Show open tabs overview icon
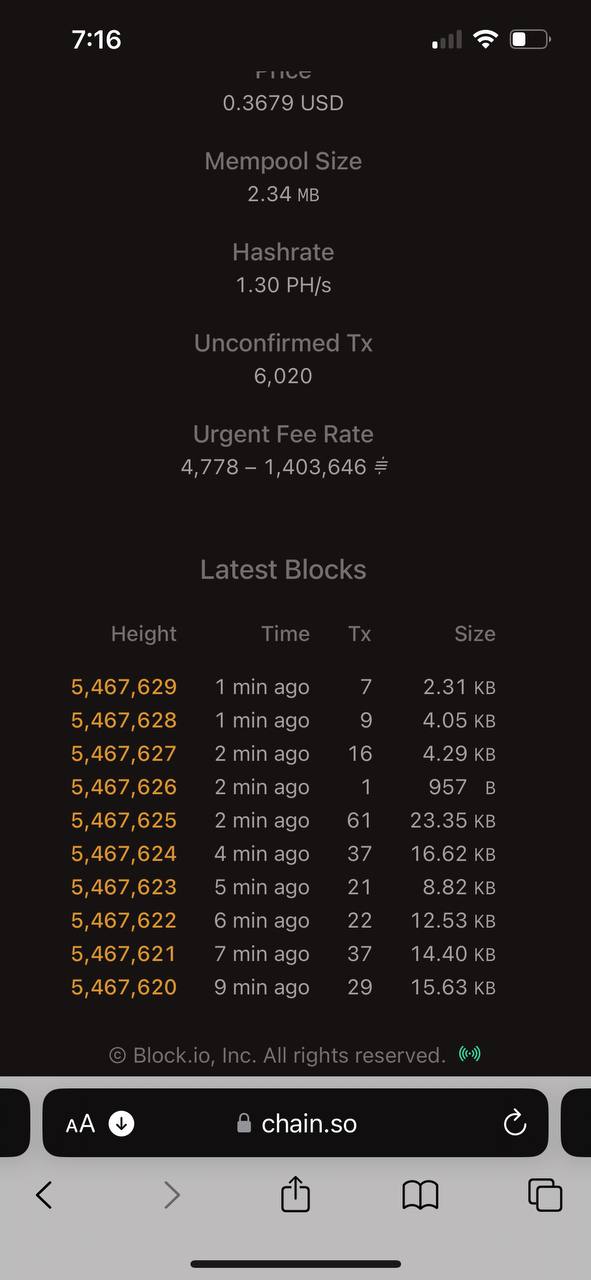This screenshot has width=591, height=1280. click(x=545, y=1194)
